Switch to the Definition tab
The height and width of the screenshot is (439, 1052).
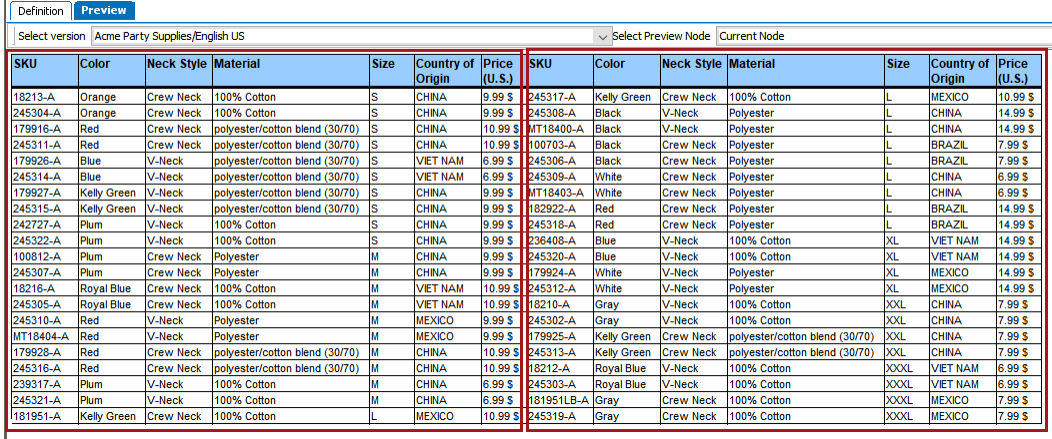tap(41, 11)
